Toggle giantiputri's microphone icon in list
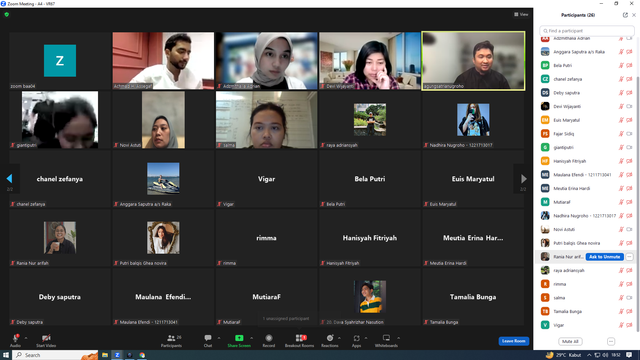640x360 pixels. click(x=621, y=147)
